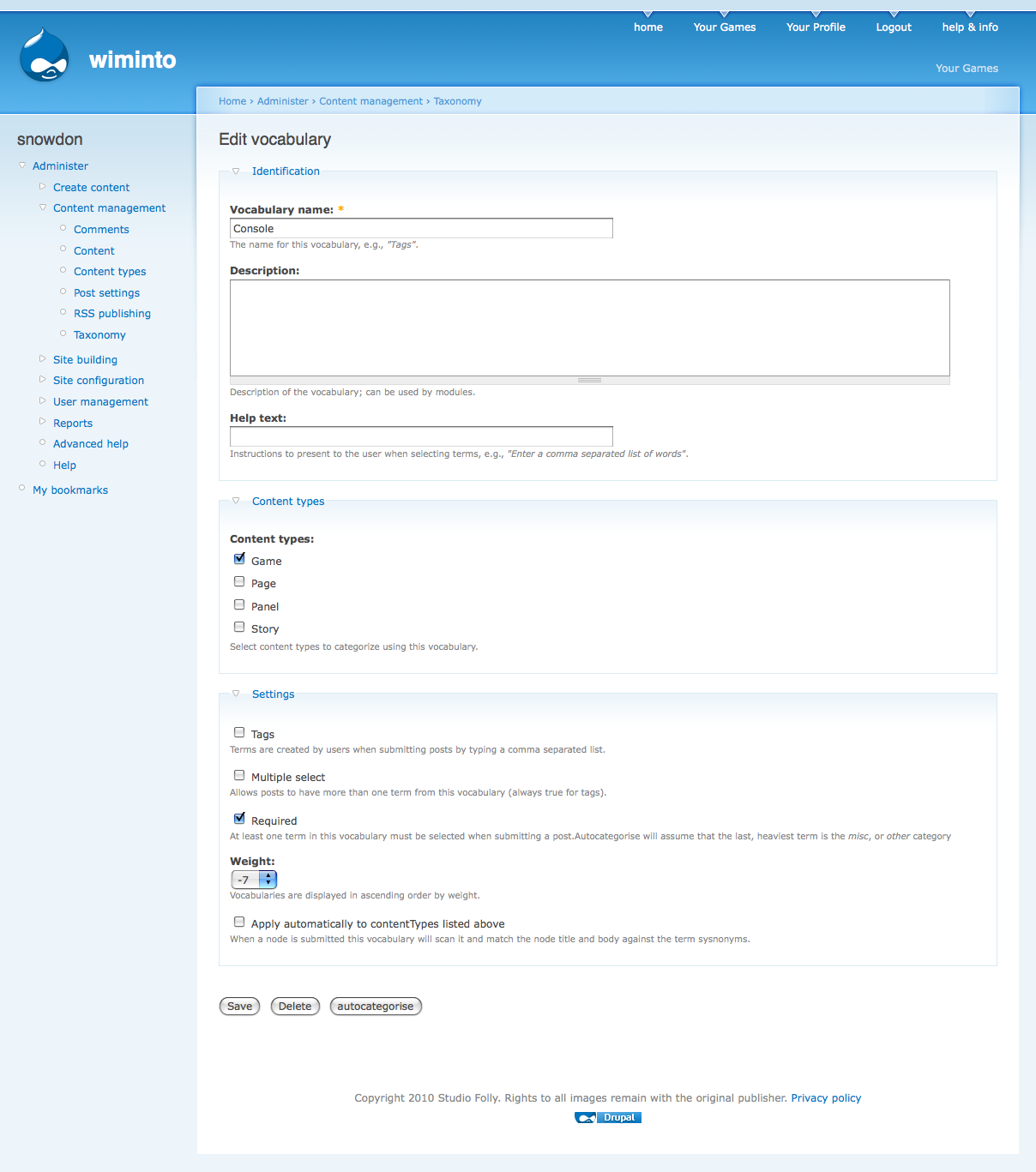Enable Apply automatically to contentTypes listed above

point(239,921)
